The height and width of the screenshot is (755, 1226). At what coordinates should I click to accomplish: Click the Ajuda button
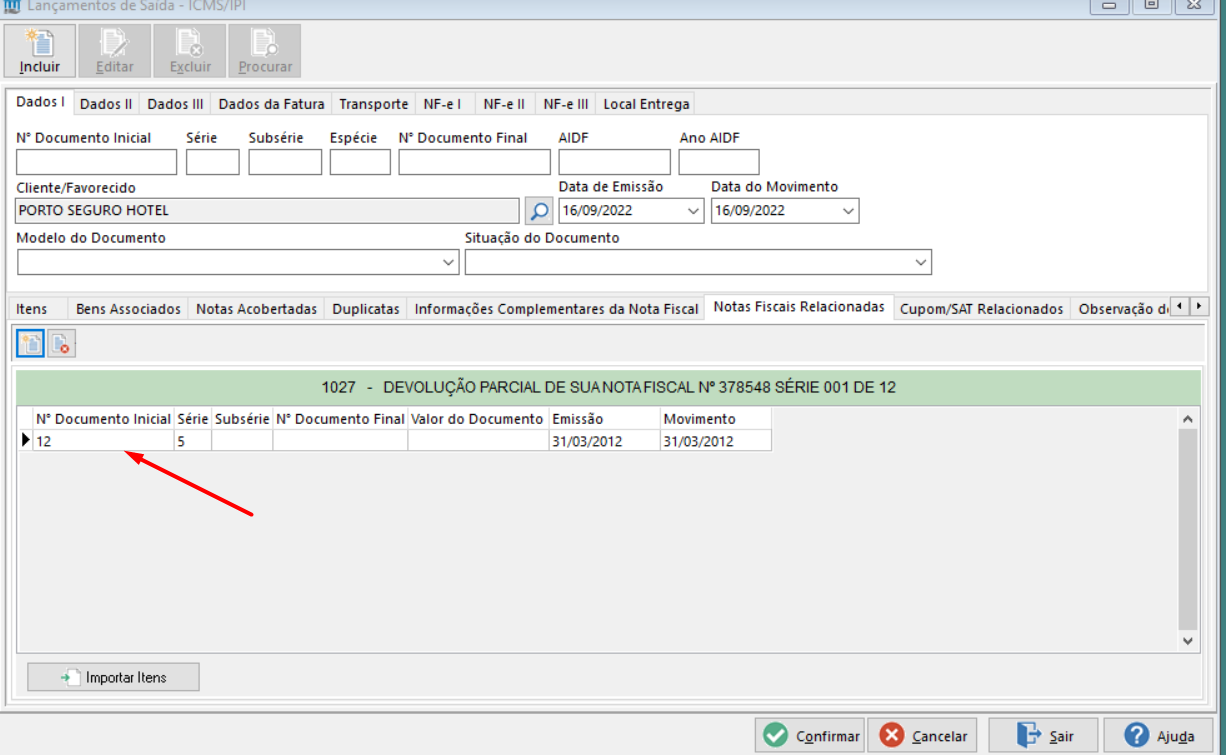tap(1159, 736)
